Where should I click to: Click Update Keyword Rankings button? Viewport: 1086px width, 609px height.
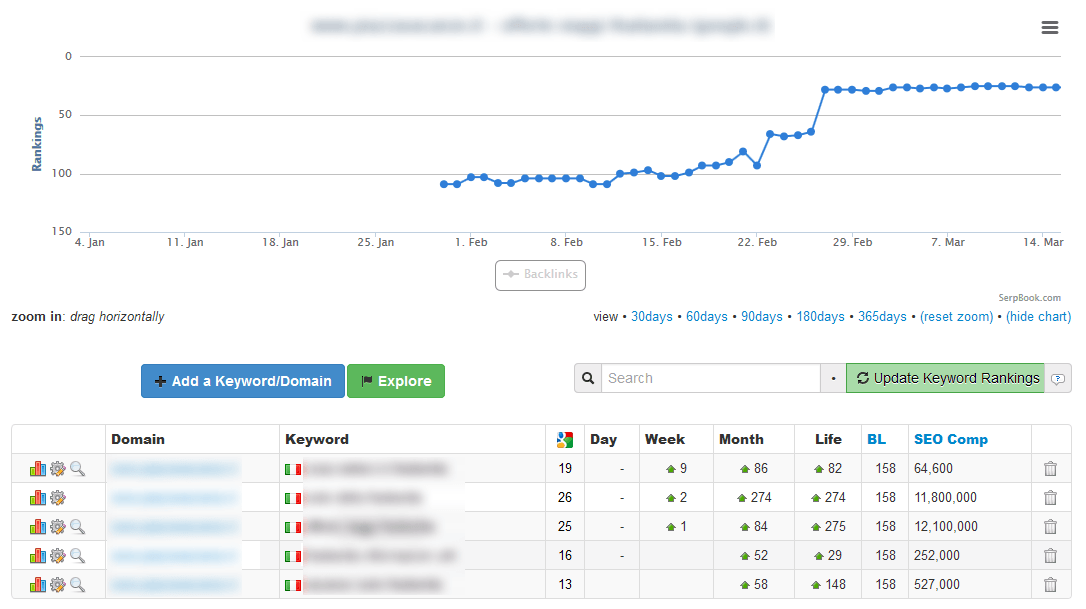tap(945, 378)
